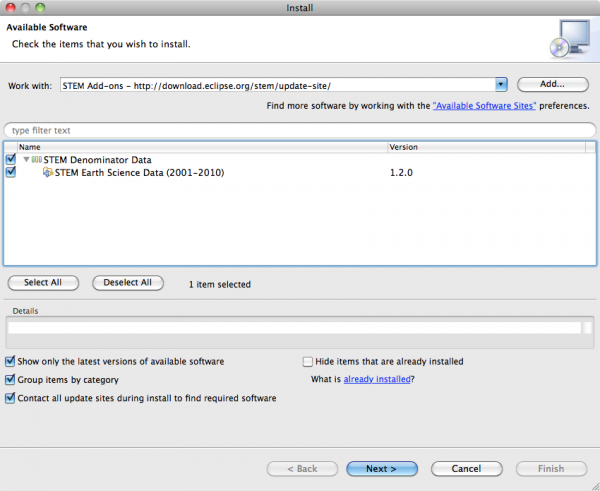600x491 pixels.
Task: Click the Select All button
Action: click(45, 283)
